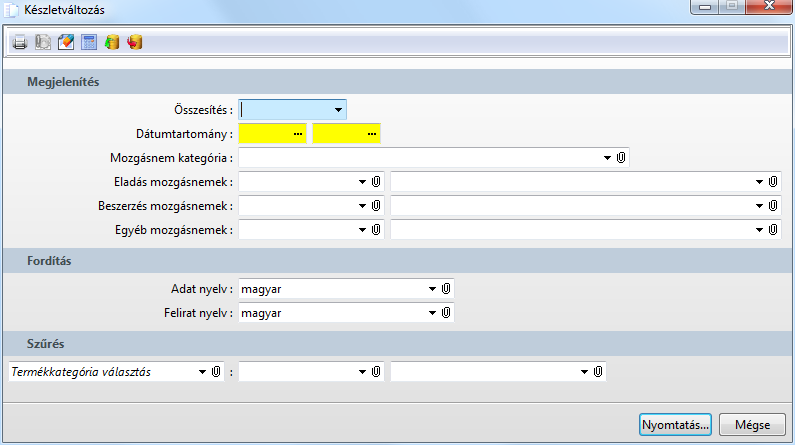795x445 pixels.
Task: Click paperclip on middle Szűrés filter field
Action: [376, 372]
